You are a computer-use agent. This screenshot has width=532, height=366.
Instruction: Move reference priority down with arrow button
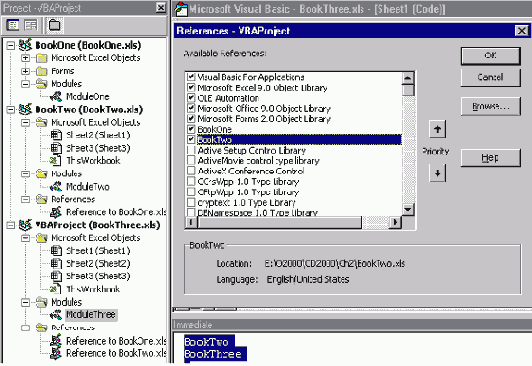pyautogui.click(x=437, y=173)
